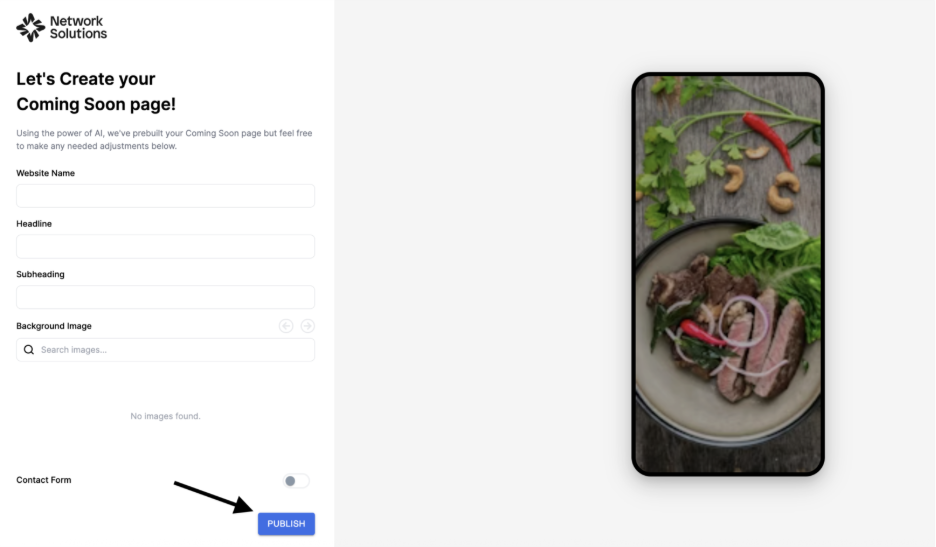Toggle the Contact Form switch

[x=296, y=481]
